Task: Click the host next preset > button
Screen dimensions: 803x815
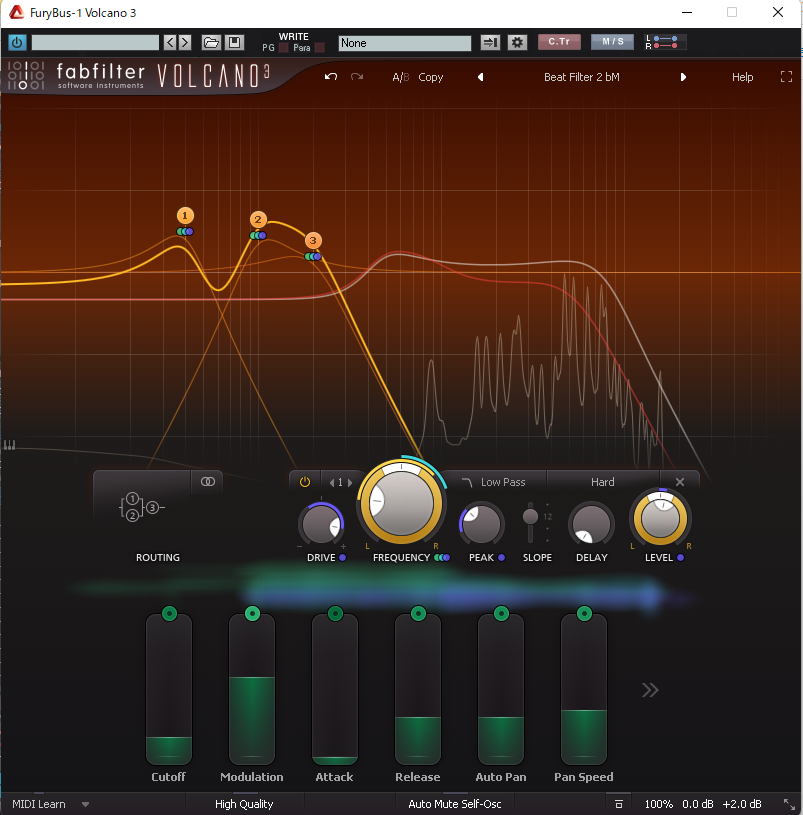Action: click(185, 43)
